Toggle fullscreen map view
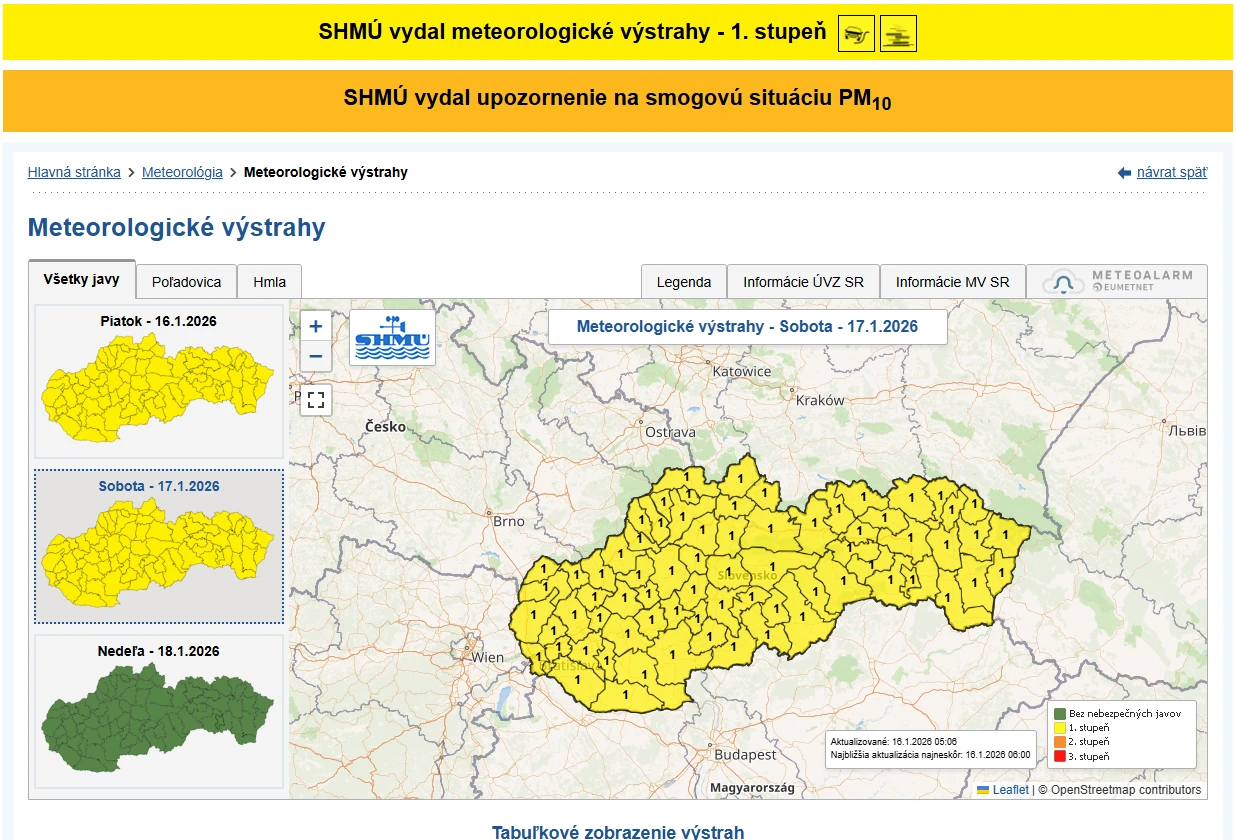 [x=316, y=401]
